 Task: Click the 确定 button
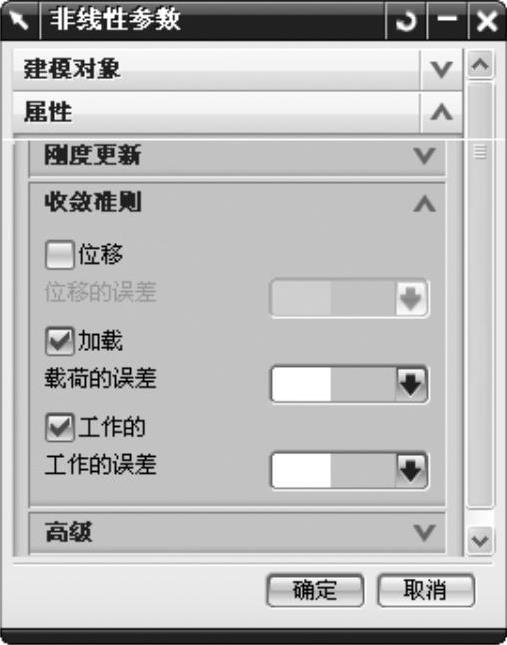(x=315, y=590)
